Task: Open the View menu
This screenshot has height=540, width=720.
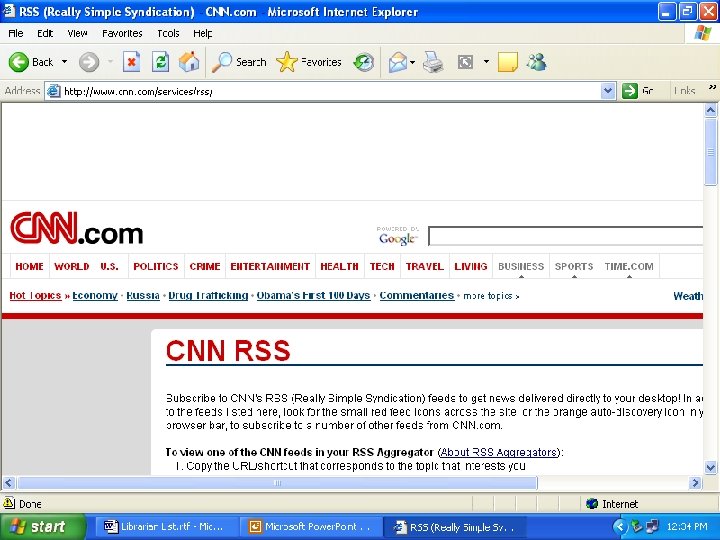Action: 77,33
